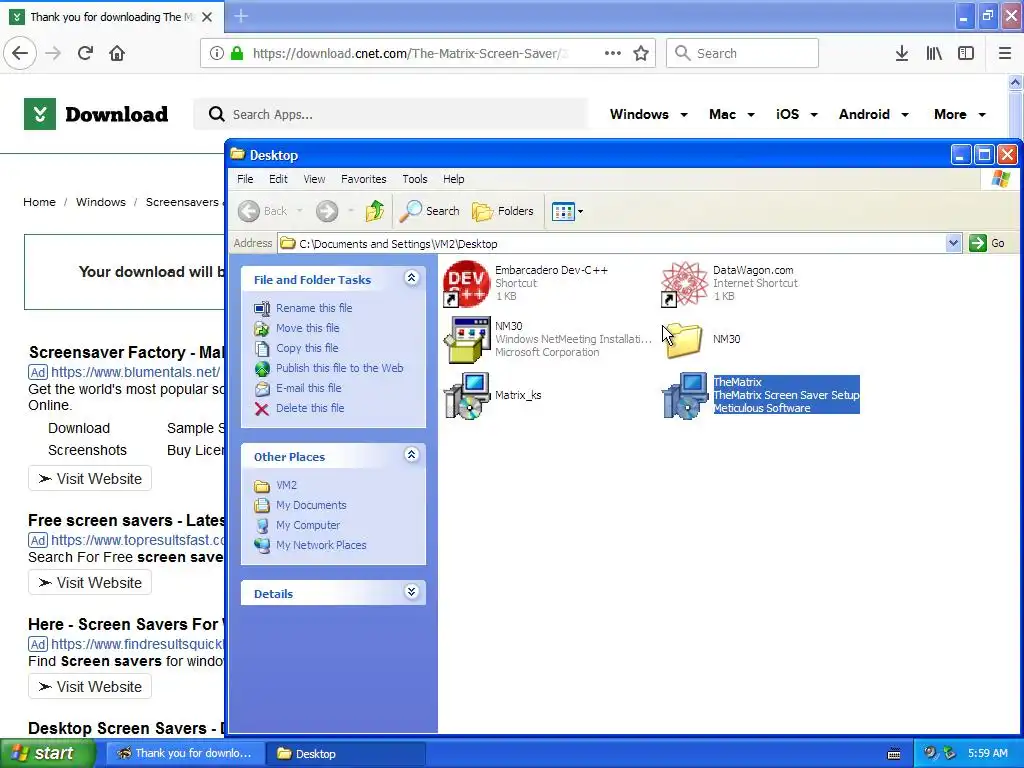The height and width of the screenshot is (768, 1024).
Task: Open the Favorites menu
Action: click(x=364, y=179)
